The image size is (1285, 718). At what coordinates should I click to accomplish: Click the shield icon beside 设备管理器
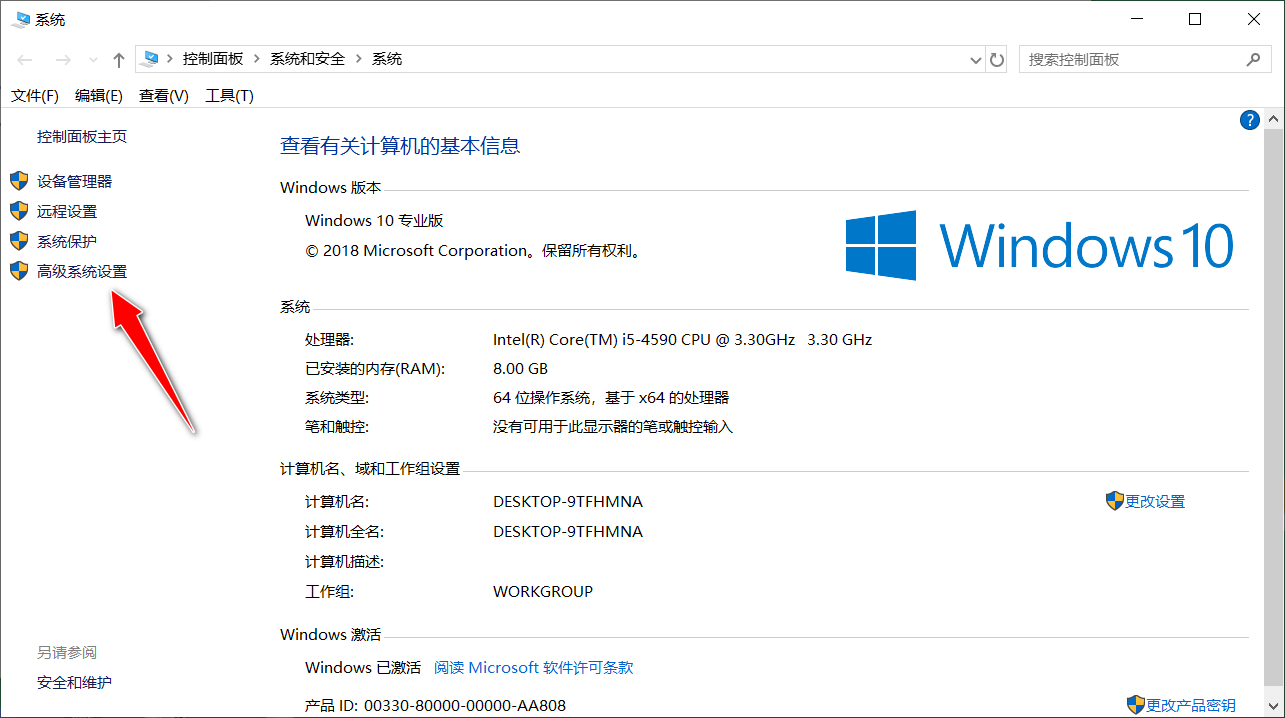coord(19,181)
